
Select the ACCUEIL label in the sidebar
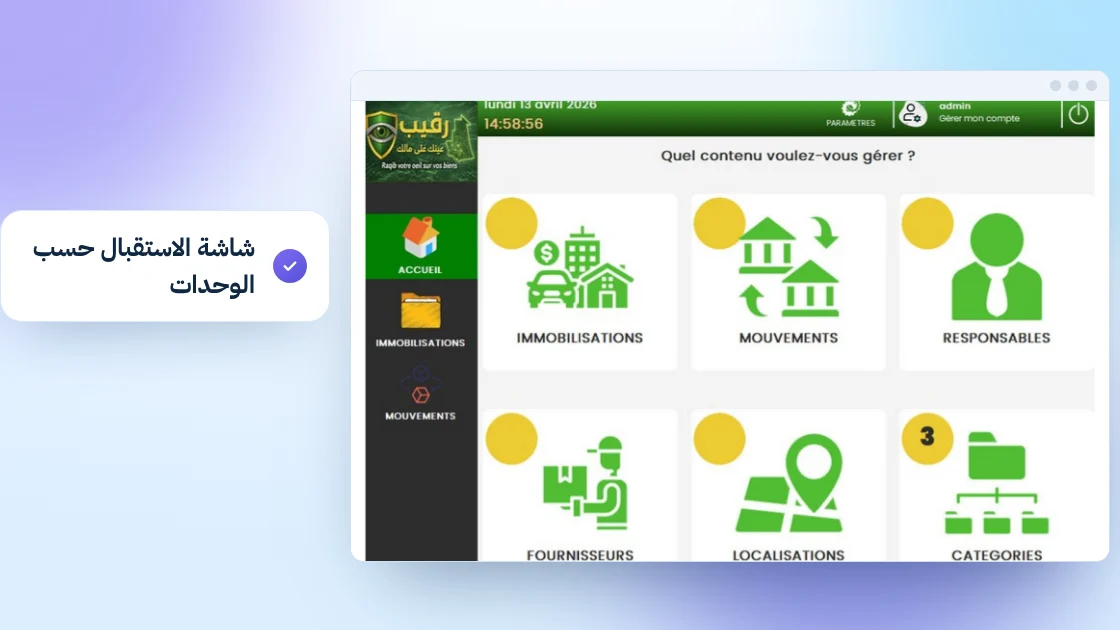point(420,270)
